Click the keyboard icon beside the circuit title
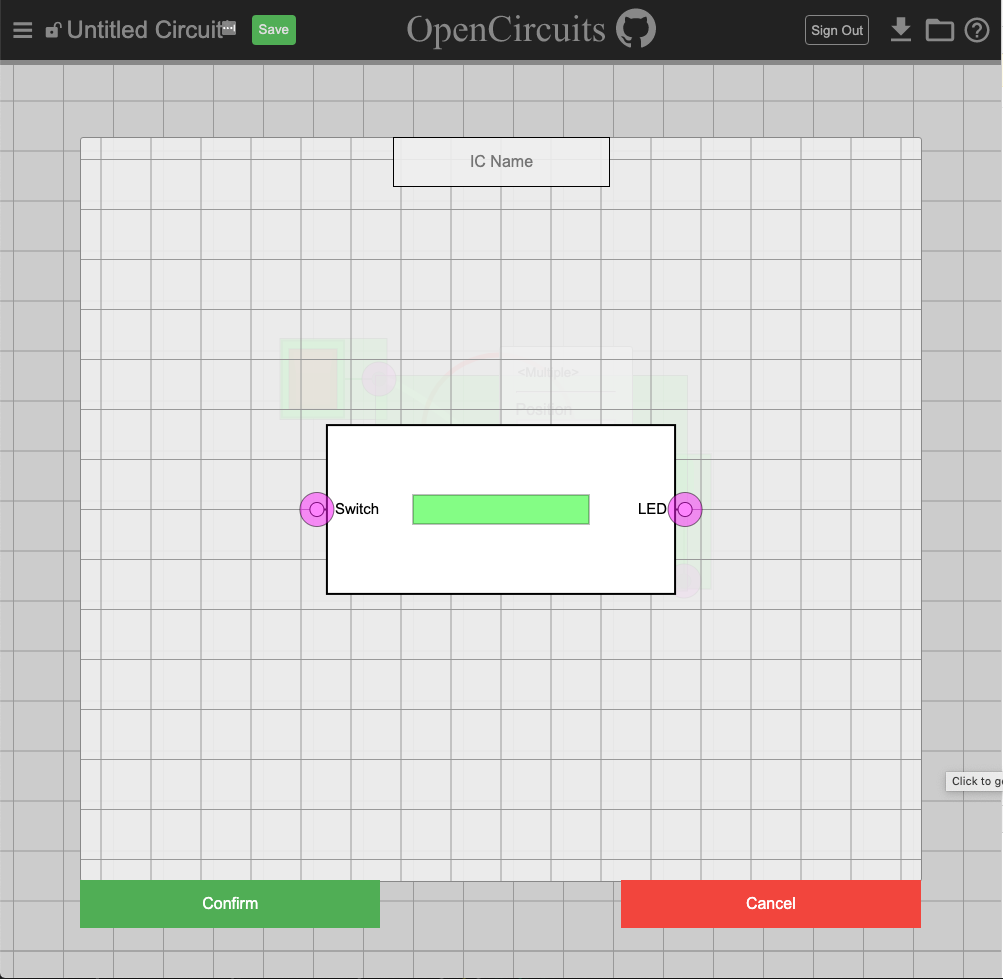 228,29
